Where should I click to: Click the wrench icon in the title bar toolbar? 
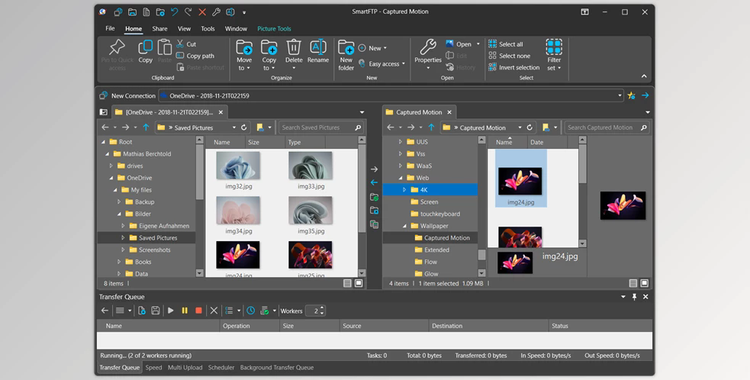click(x=216, y=12)
